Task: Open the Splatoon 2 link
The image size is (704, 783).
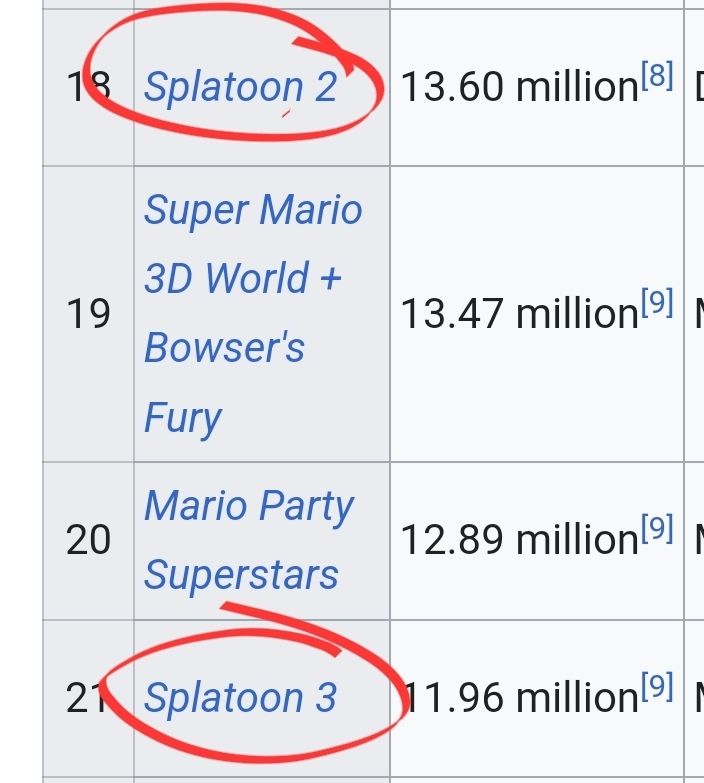Action: click(241, 87)
